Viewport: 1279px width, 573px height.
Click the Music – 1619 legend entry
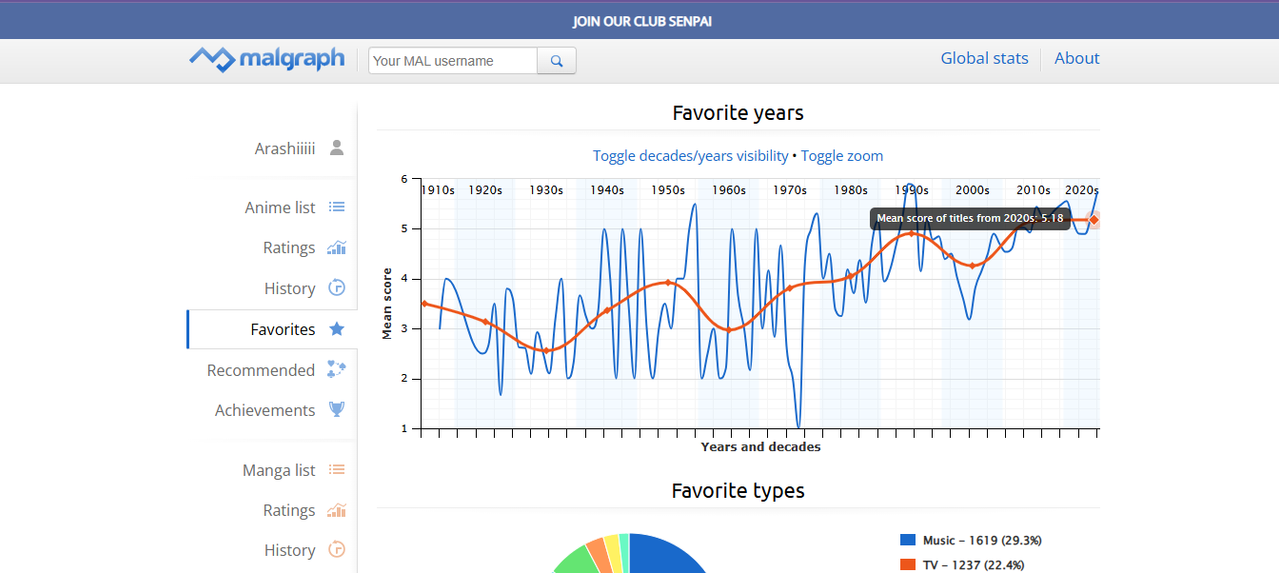click(x=982, y=540)
